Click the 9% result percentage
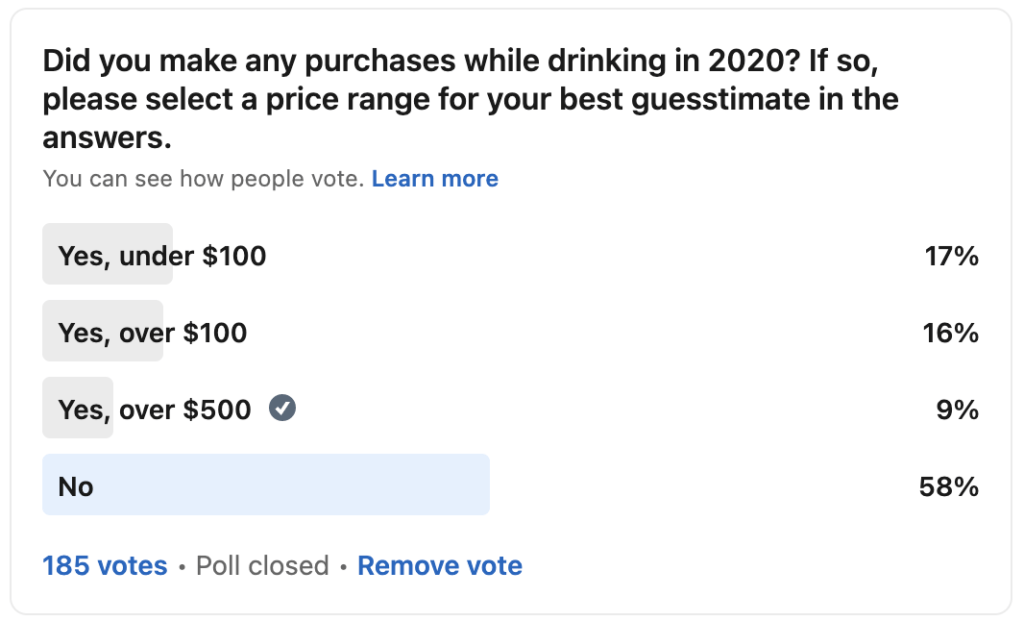The image size is (1024, 621). [x=960, y=409]
